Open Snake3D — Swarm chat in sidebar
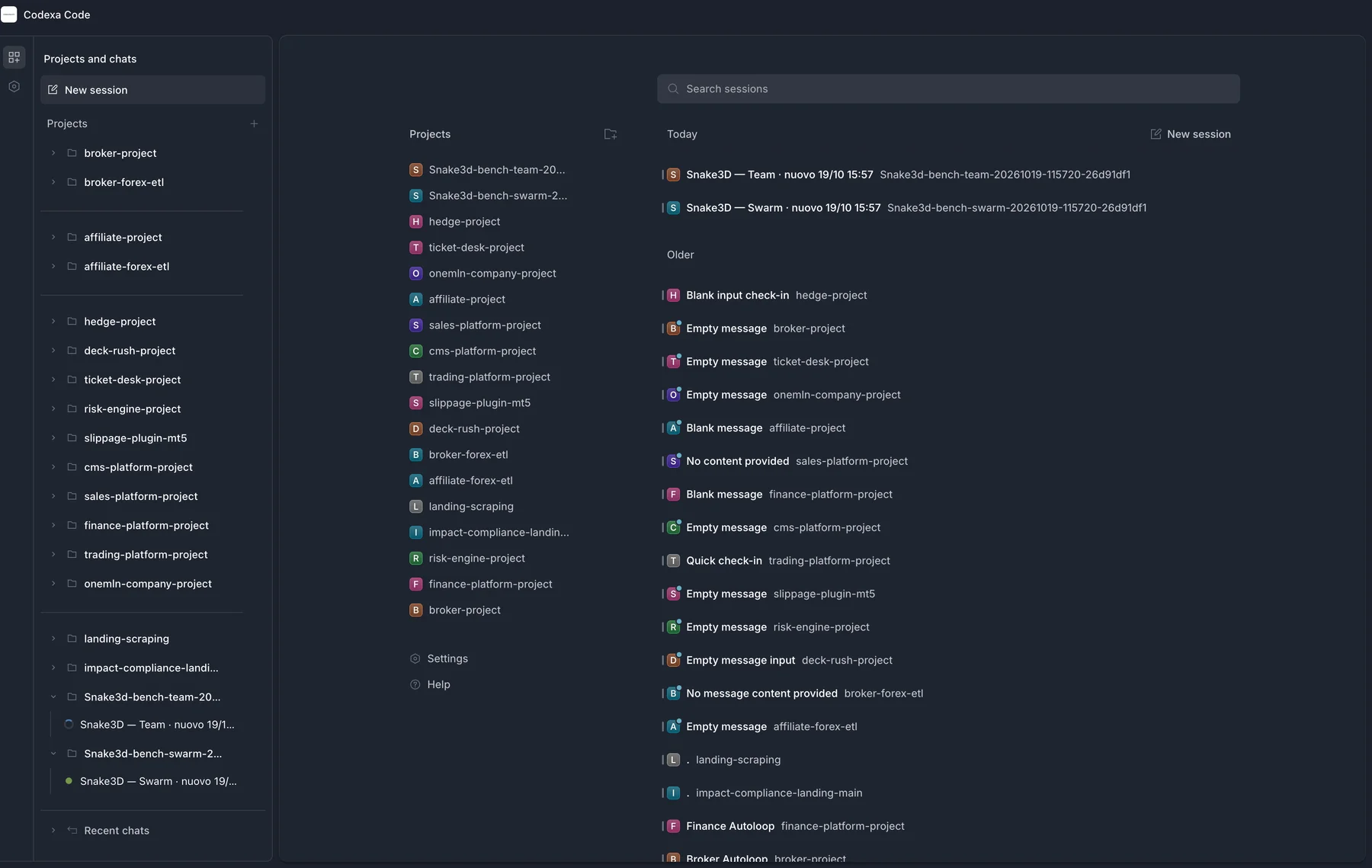 159,781
